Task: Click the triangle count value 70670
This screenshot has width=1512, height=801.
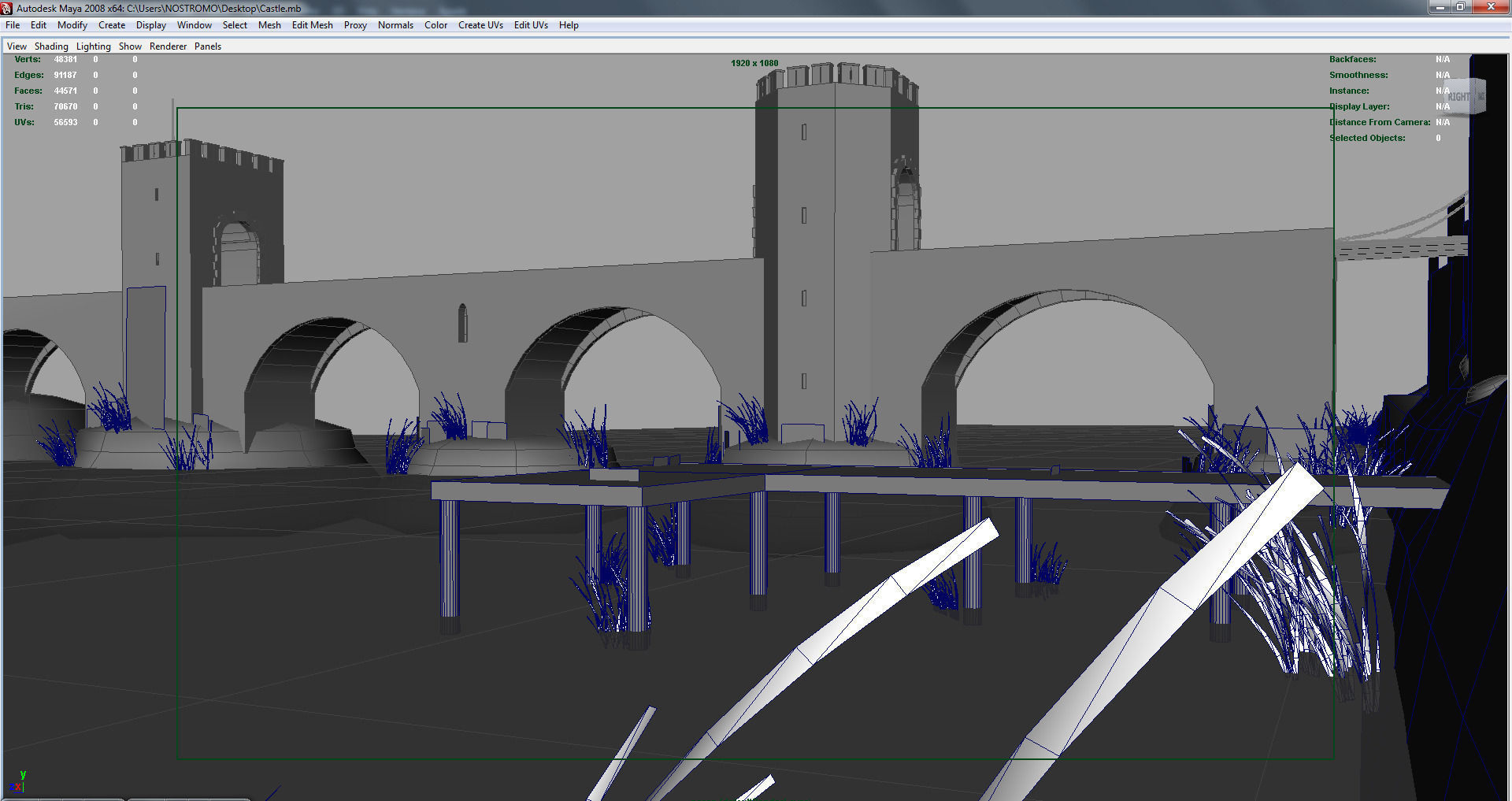Action: (x=65, y=106)
